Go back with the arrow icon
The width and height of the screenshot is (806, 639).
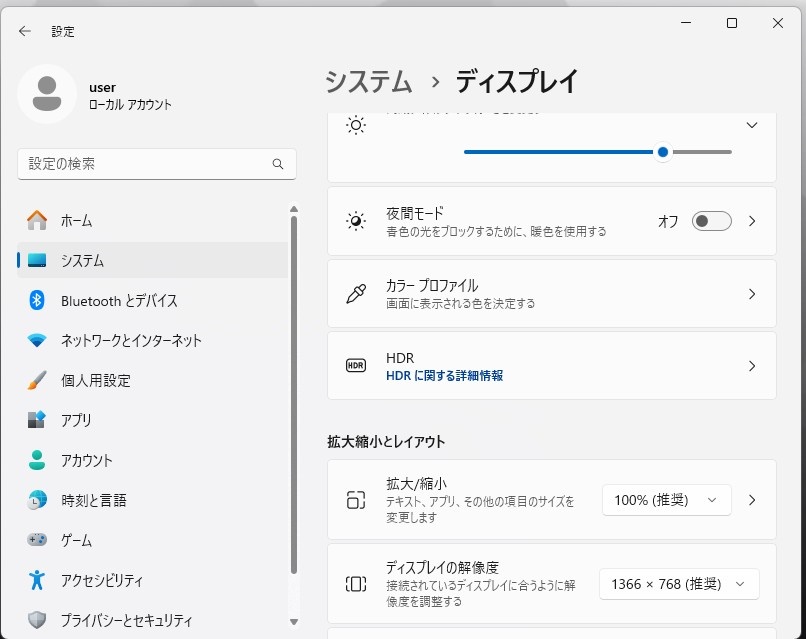(x=25, y=31)
